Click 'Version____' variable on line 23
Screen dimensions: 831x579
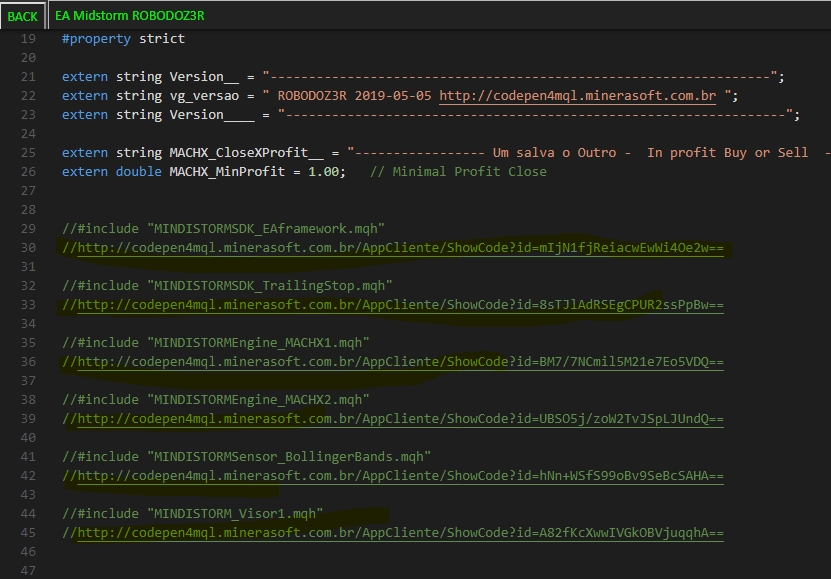[212, 115]
